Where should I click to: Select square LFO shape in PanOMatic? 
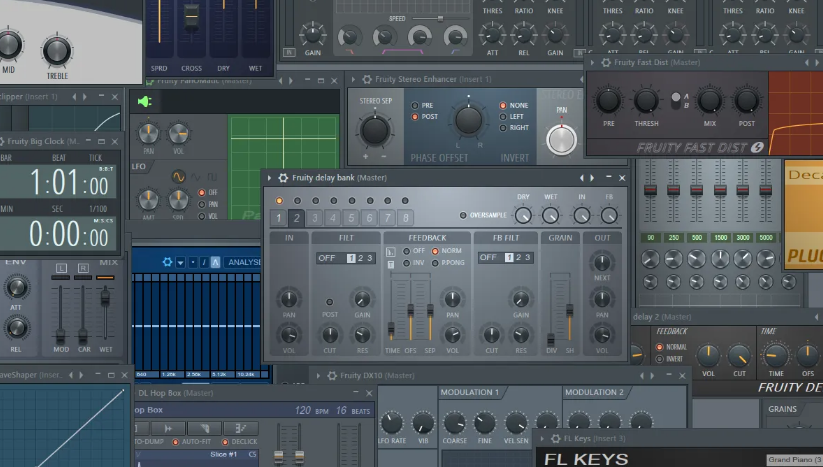[213, 177]
